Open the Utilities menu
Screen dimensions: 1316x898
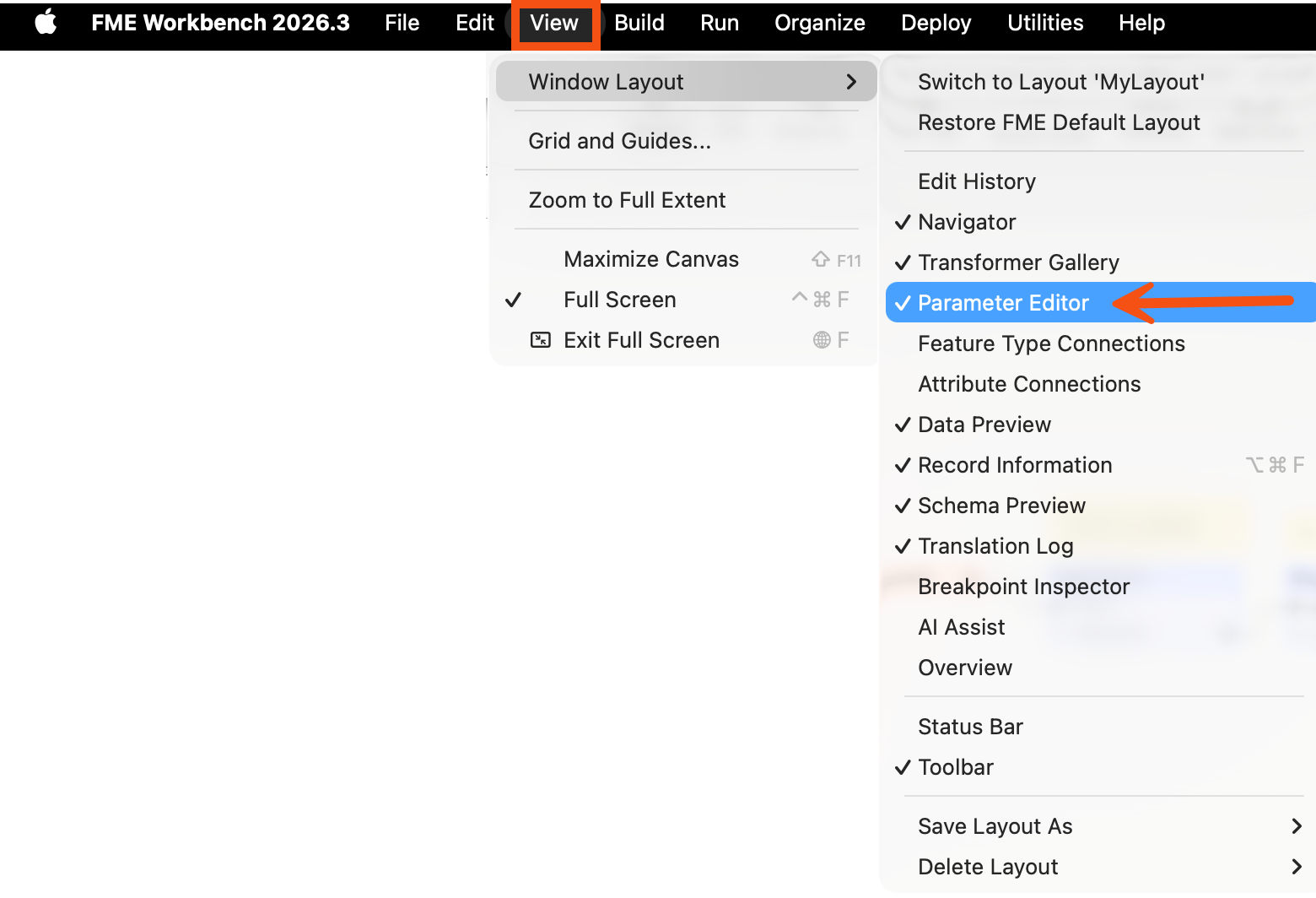point(1045,23)
